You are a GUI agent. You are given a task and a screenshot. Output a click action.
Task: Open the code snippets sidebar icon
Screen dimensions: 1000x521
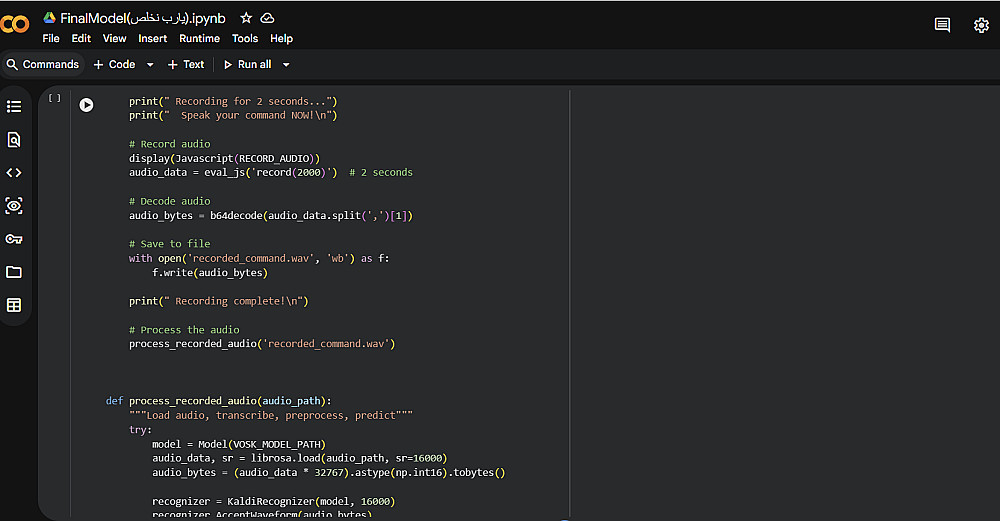click(x=14, y=173)
